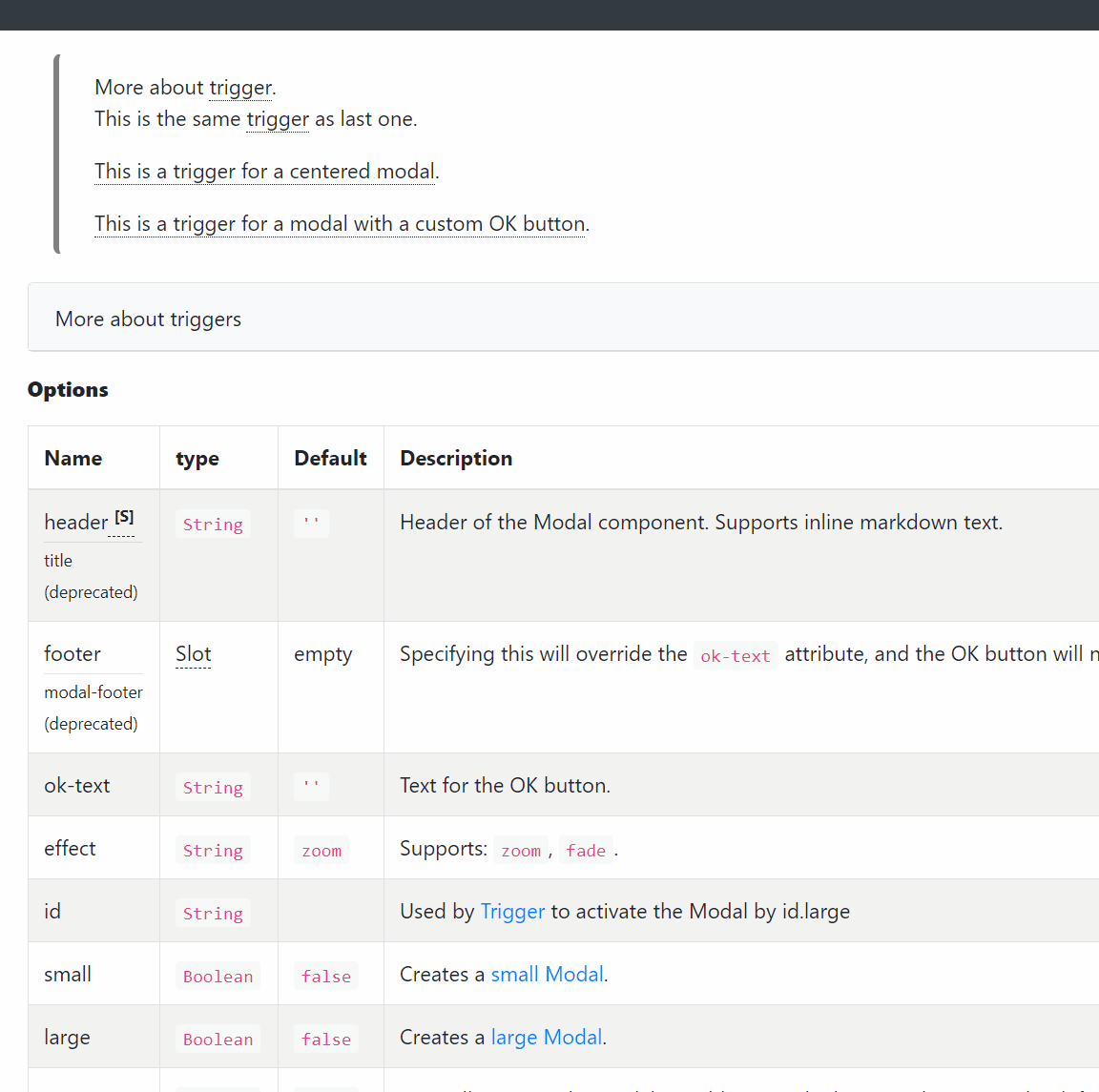
Task: Open the Trigger link in id description
Action: 512,911
